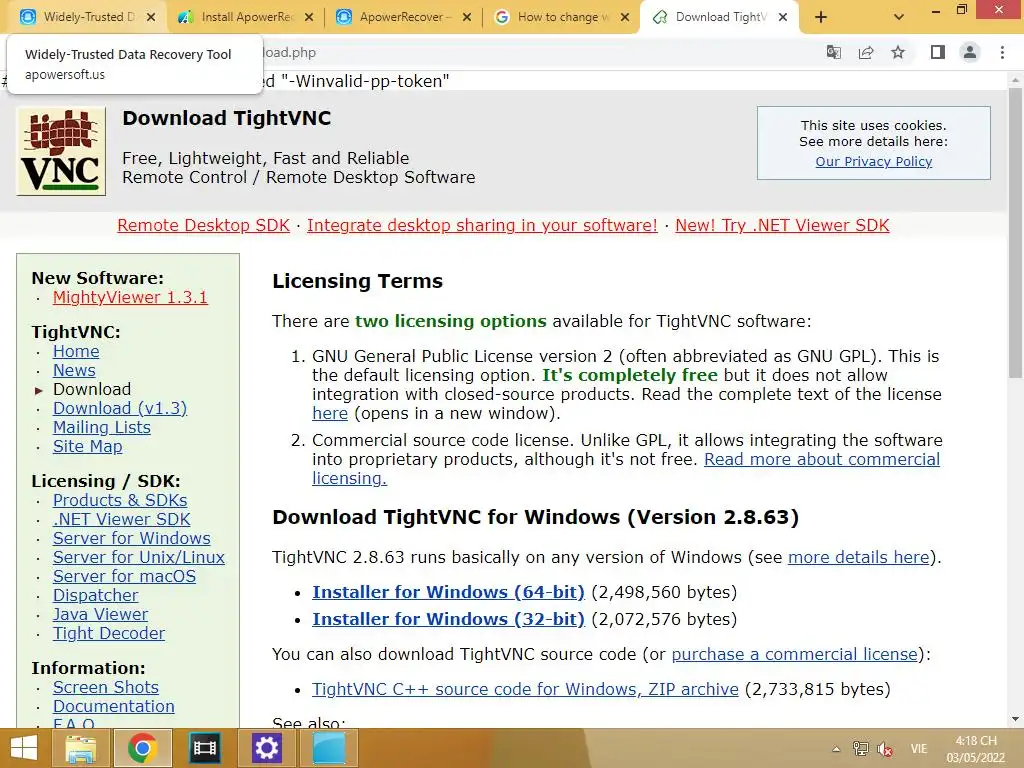
Task: Open New! Try .NET Viewer SDK link
Action: (782, 225)
